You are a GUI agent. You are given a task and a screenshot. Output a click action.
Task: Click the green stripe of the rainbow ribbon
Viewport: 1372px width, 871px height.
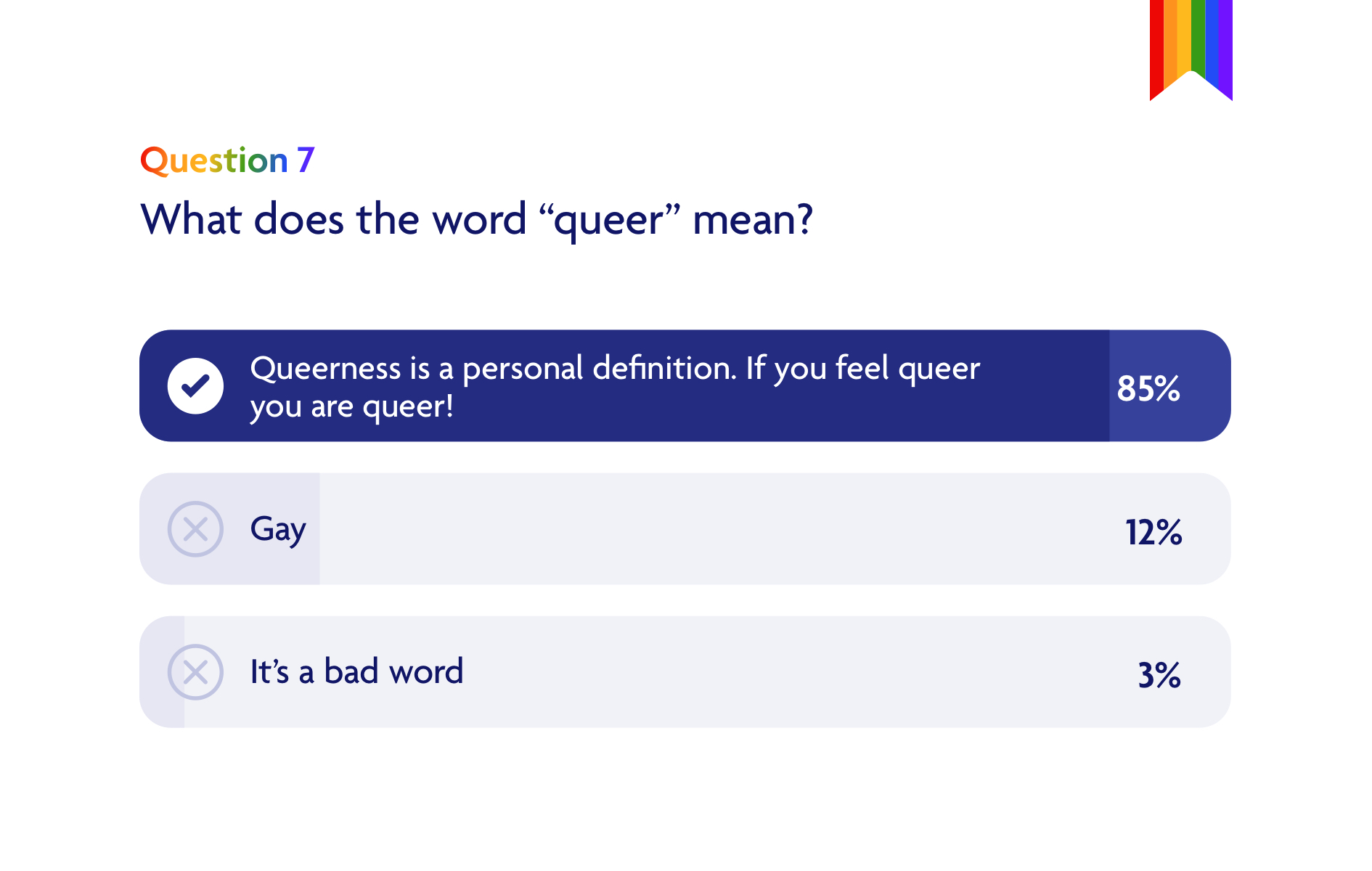click(x=1198, y=36)
